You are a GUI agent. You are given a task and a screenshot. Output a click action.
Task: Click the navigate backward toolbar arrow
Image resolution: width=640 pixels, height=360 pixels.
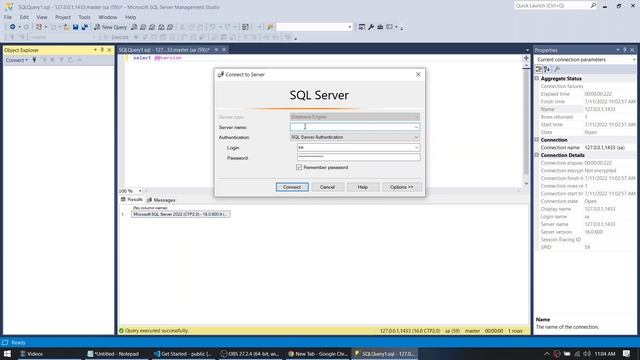[13, 27]
